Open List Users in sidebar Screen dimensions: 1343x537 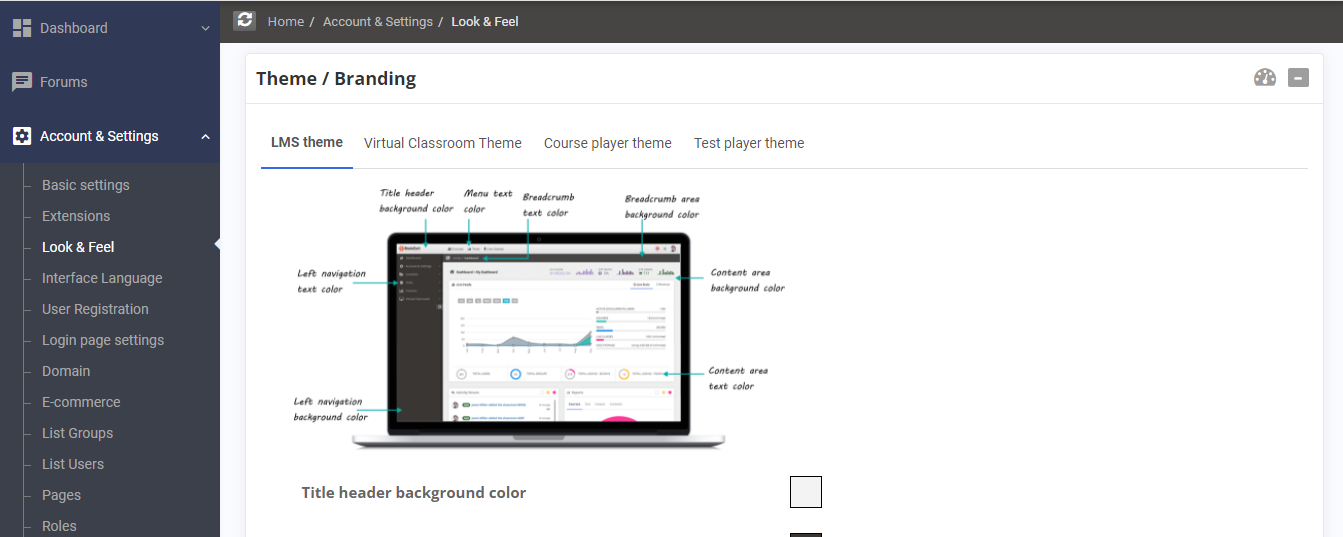coord(73,464)
